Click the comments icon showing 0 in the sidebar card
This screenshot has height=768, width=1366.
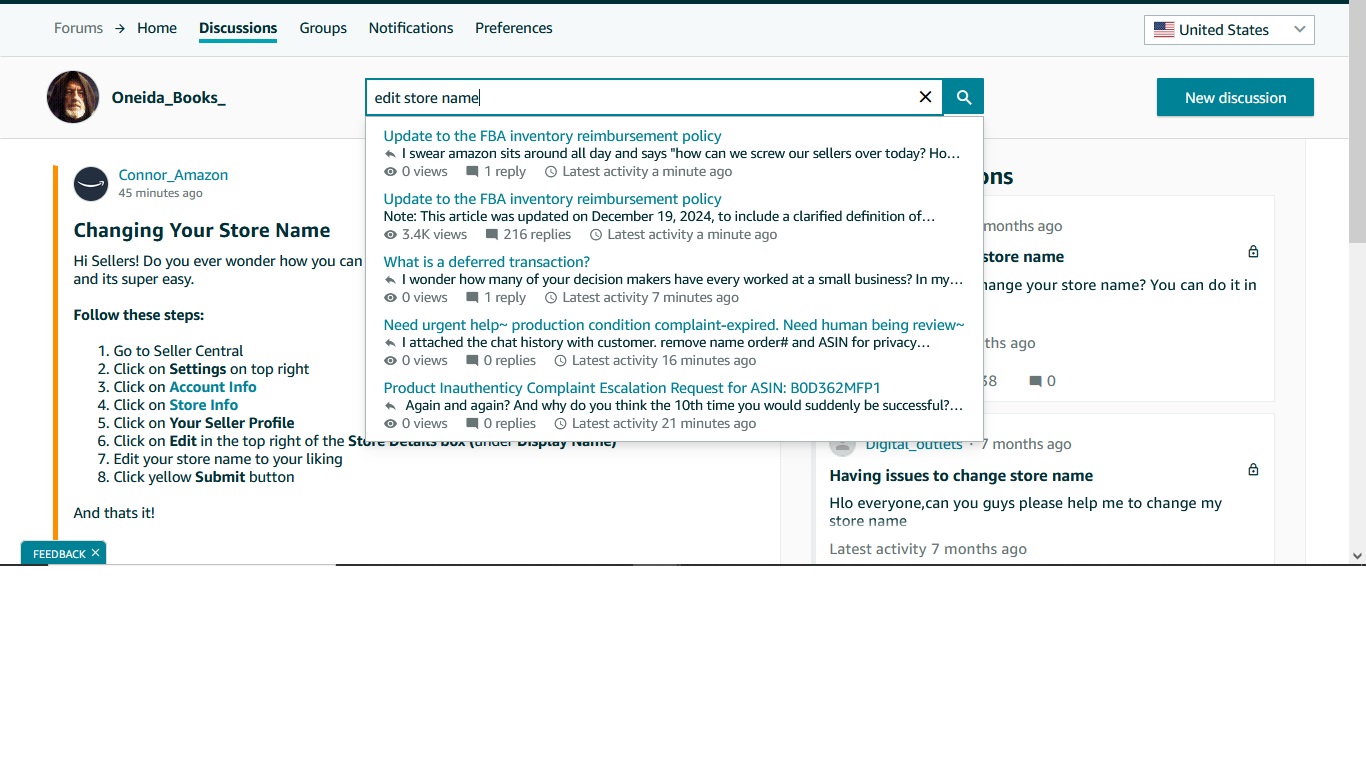1035,381
